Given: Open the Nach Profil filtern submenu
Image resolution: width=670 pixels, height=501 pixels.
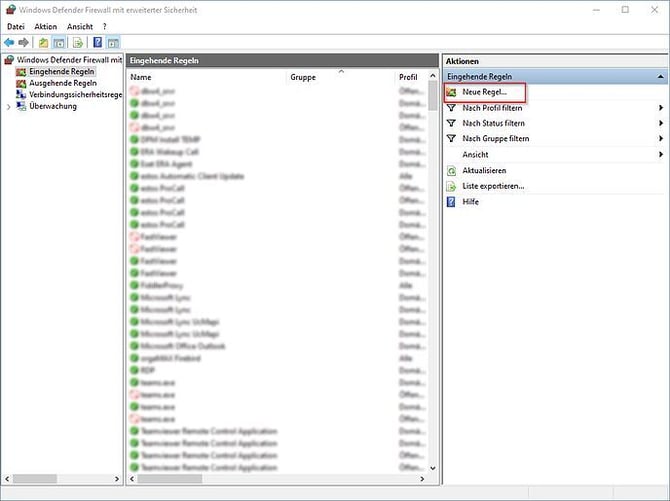Looking at the screenshot, I should [x=660, y=107].
